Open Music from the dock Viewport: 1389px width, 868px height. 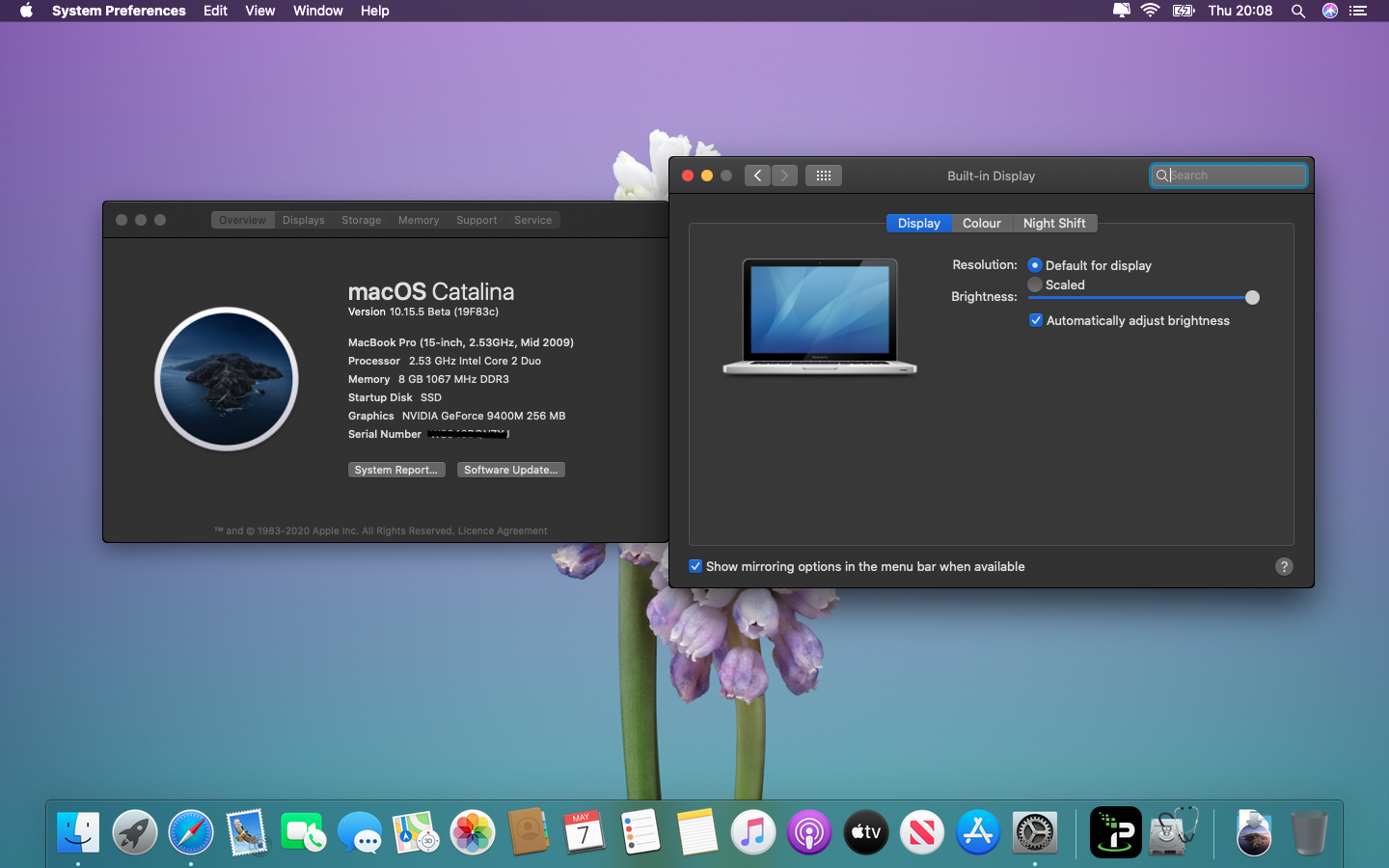pos(753,831)
